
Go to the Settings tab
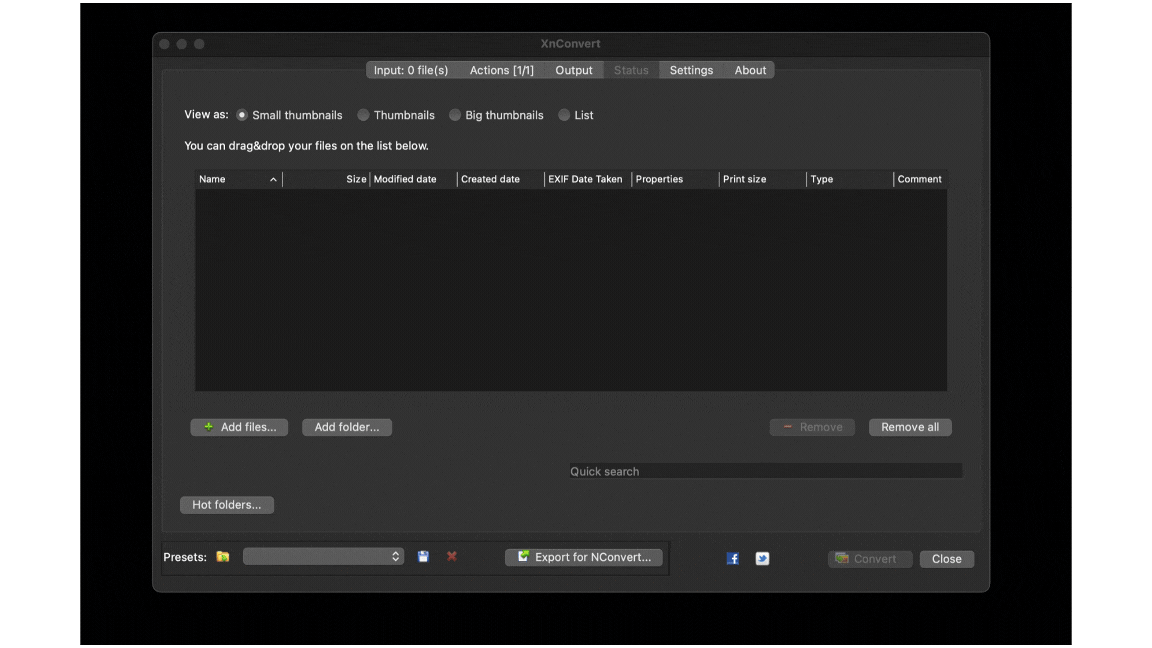691,70
